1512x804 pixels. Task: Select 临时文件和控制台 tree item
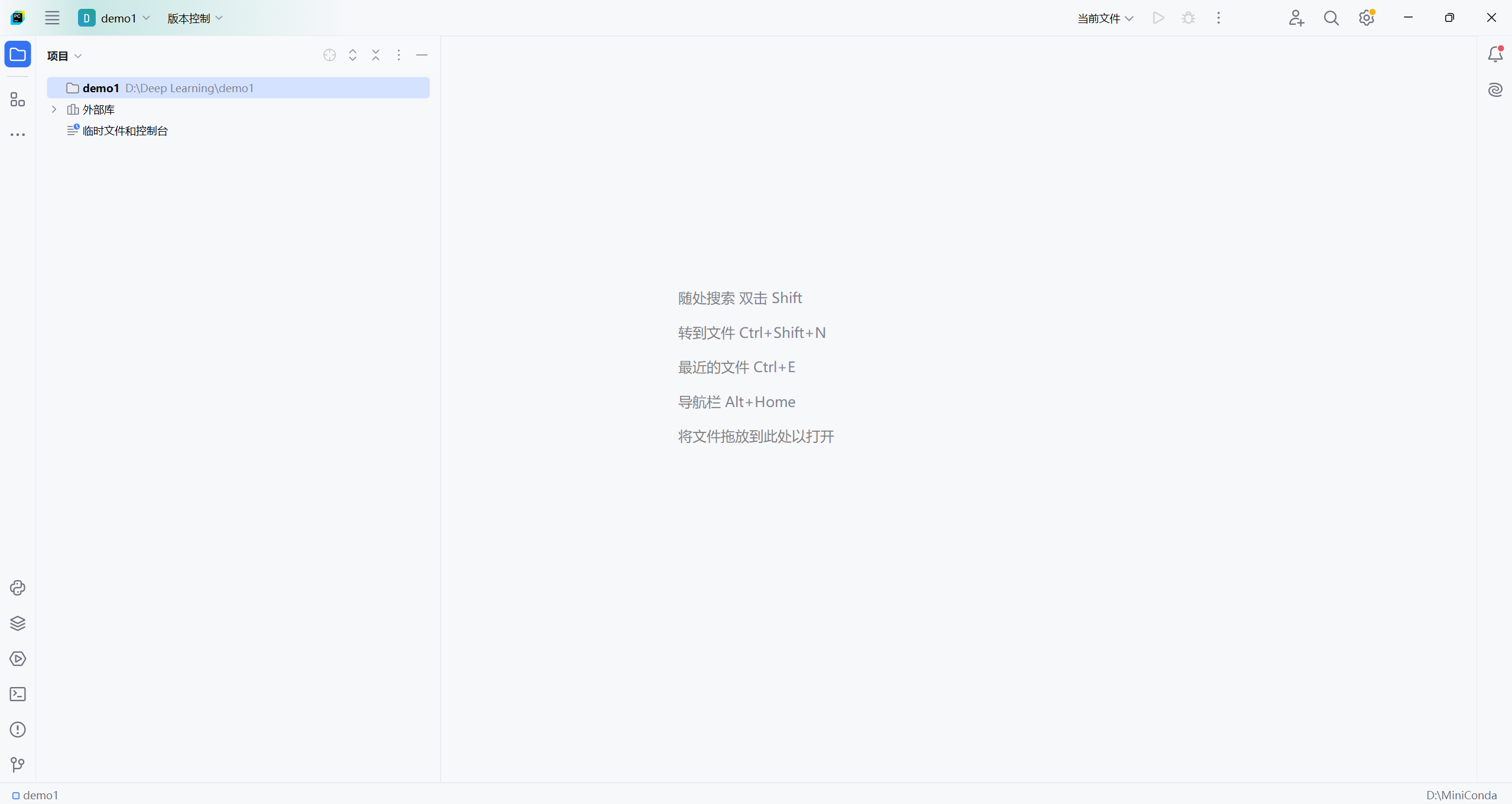[125, 131]
